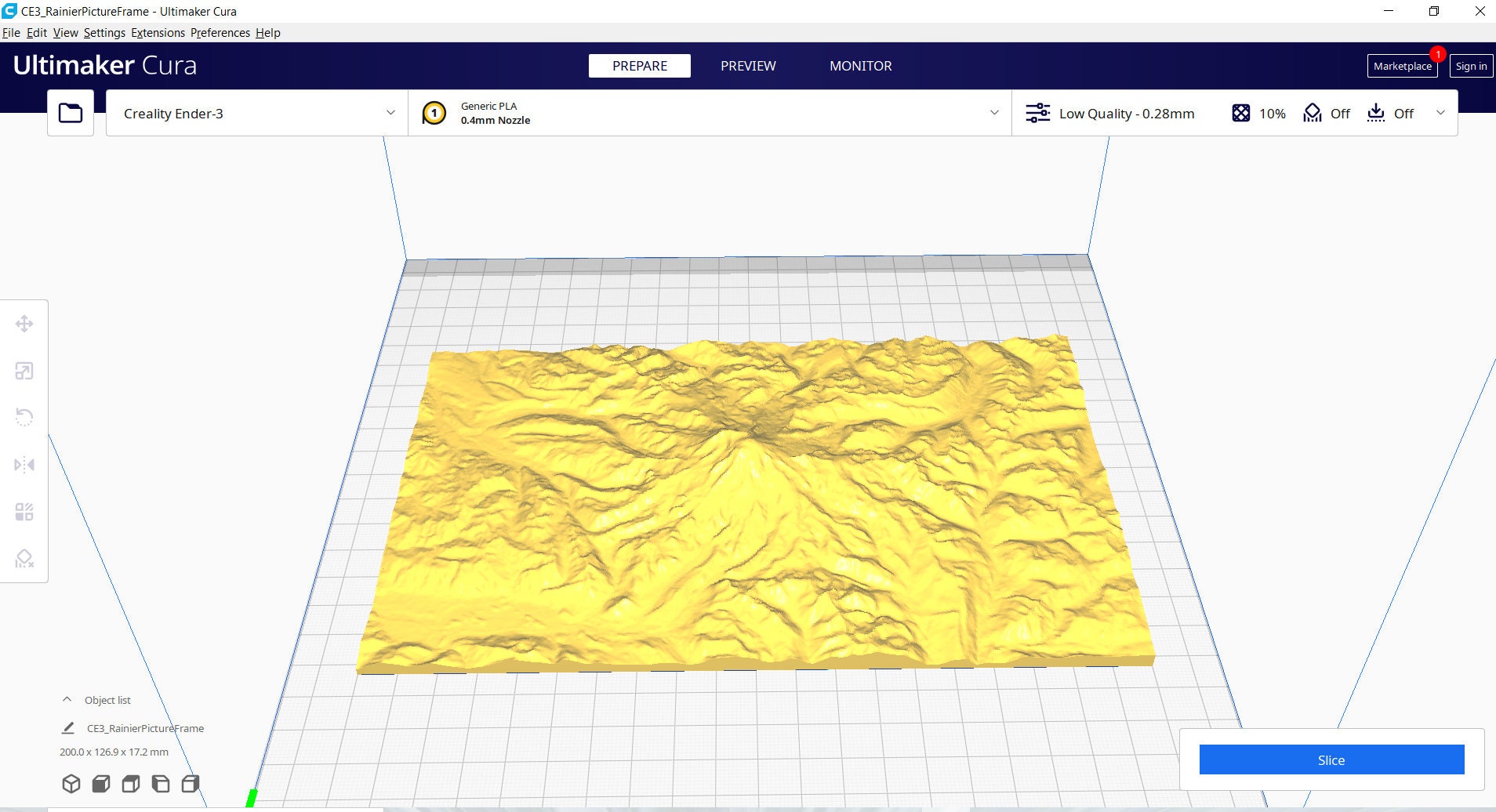The image size is (1496, 812).
Task: Switch to the front view
Action: tap(100, 783)
